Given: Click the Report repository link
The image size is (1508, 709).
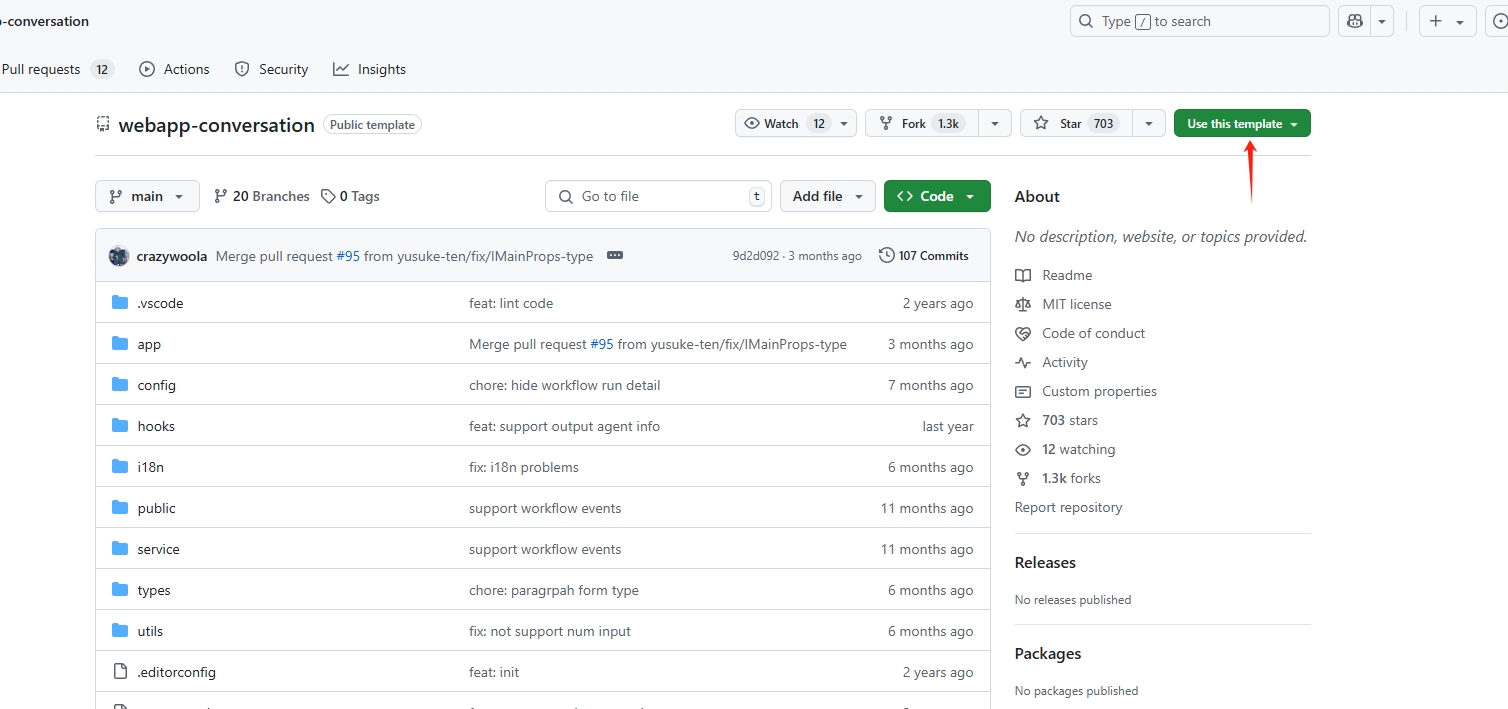Looking at the screenshot, I should [1068, 507].
